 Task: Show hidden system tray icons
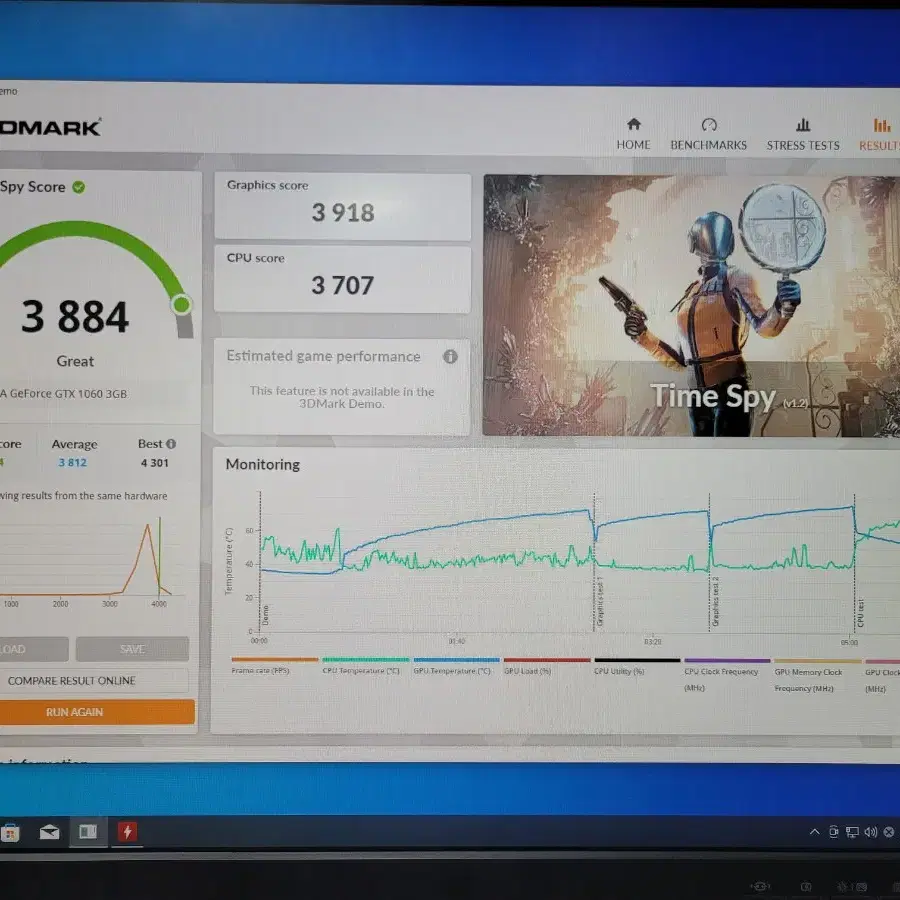tap(814, 831)
